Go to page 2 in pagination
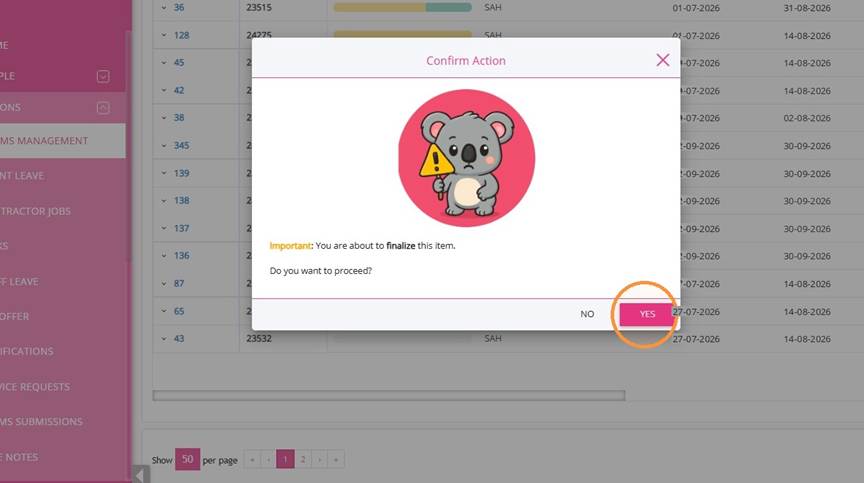Screen dimensions: 864x483 pos(303,459)
